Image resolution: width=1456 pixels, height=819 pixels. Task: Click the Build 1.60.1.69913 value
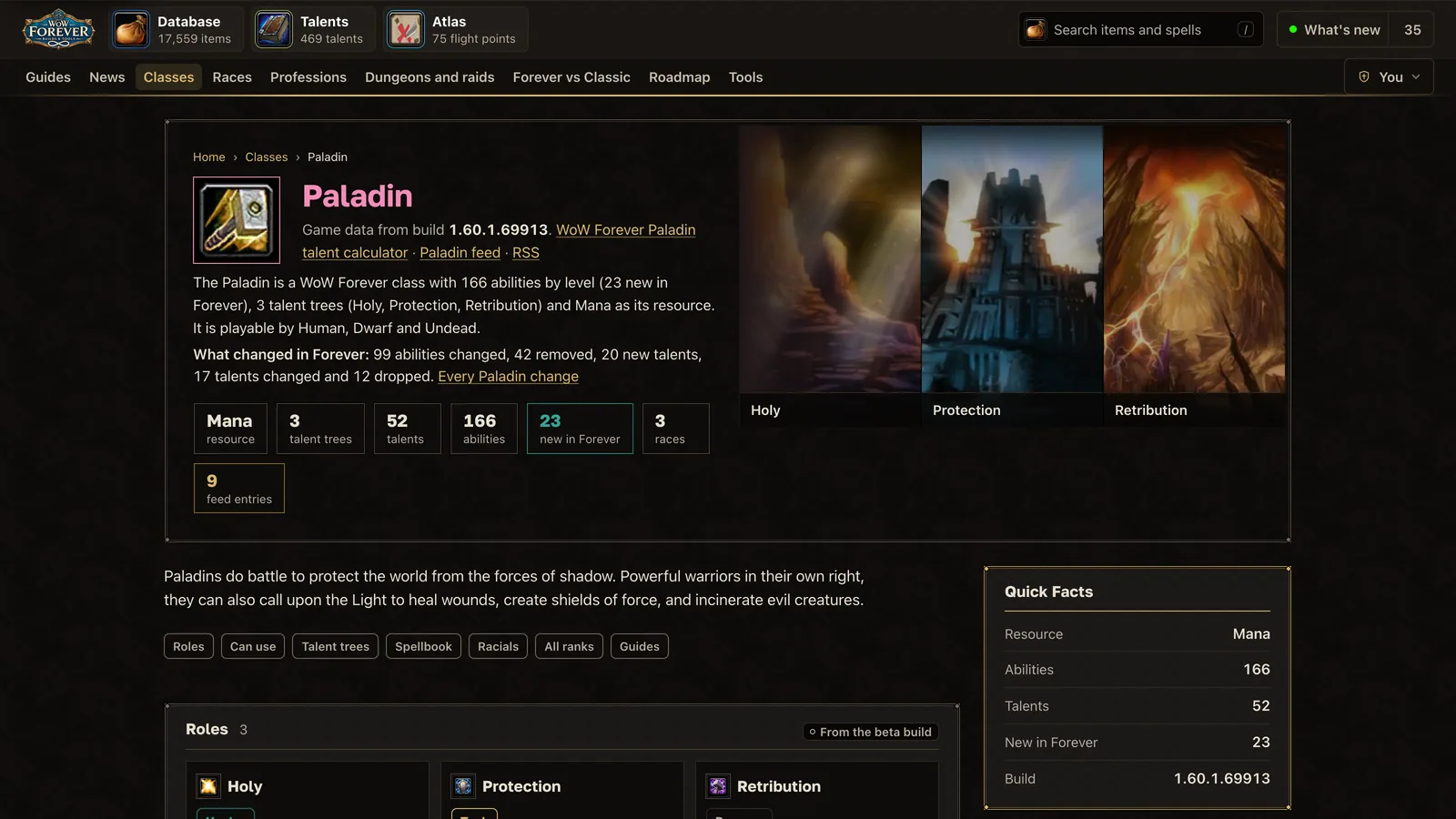[1222, 779]
